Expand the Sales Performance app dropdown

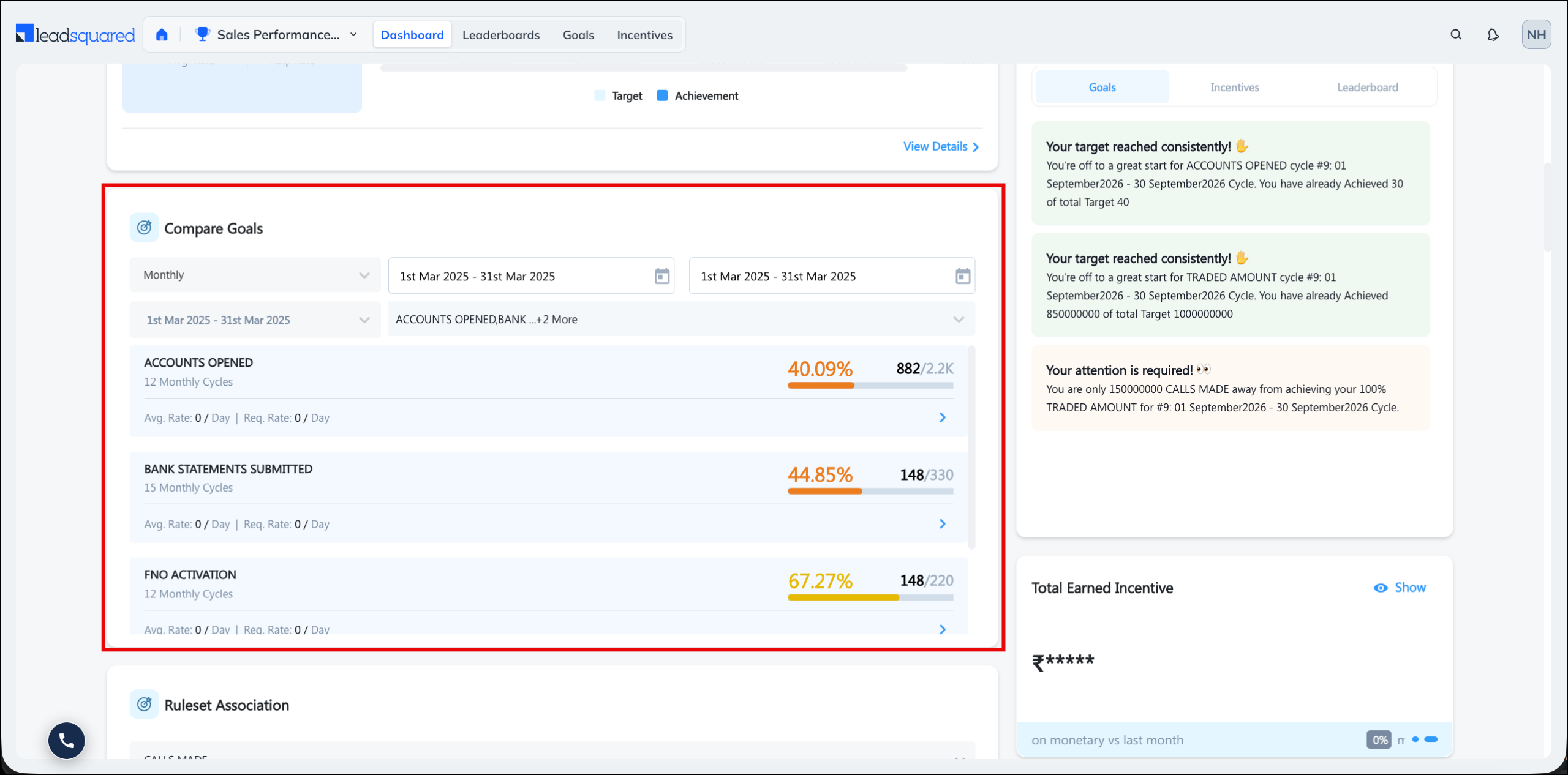click(353, 35)
